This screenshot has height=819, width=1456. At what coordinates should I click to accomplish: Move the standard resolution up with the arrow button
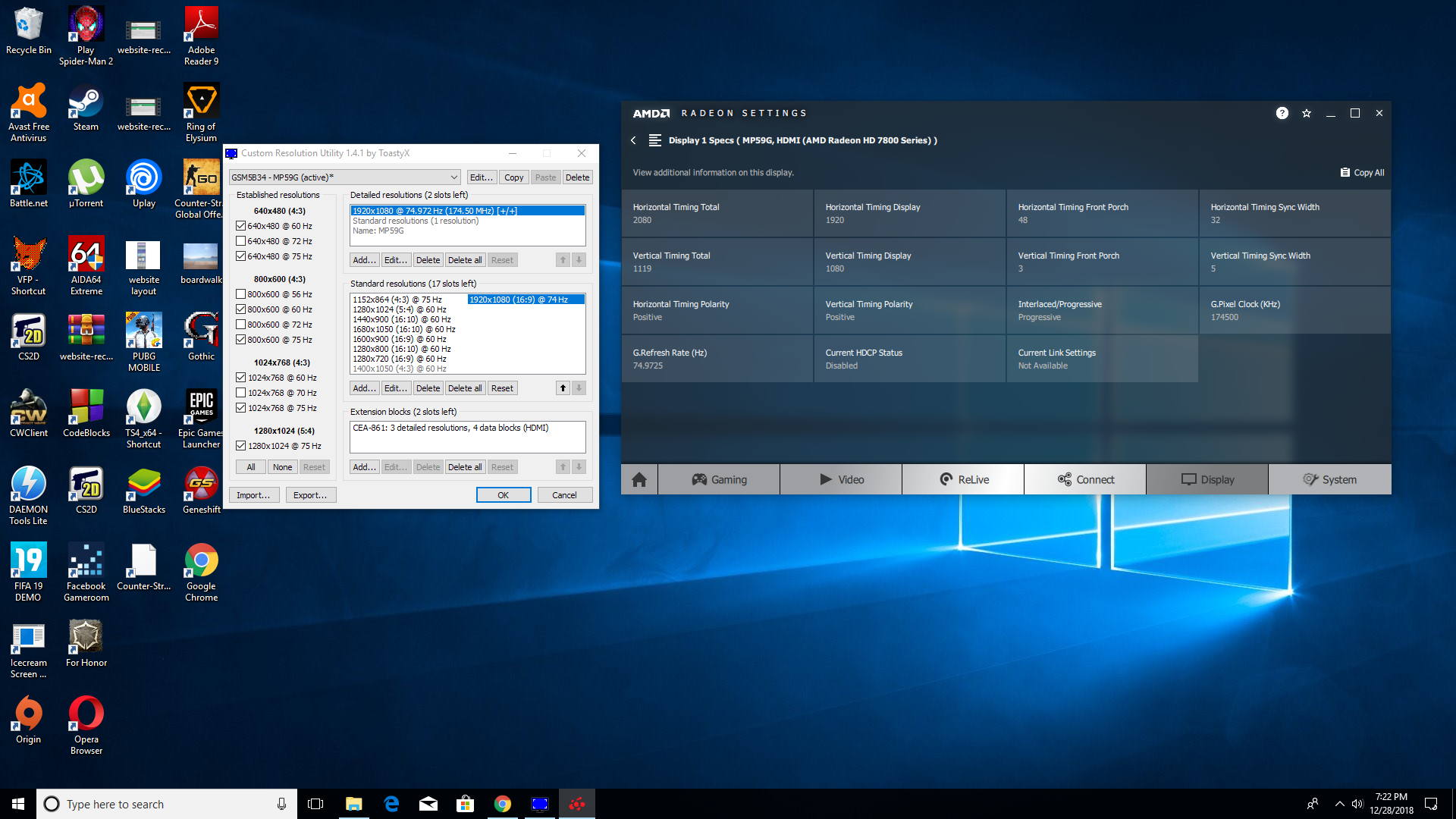click(563, 388)
